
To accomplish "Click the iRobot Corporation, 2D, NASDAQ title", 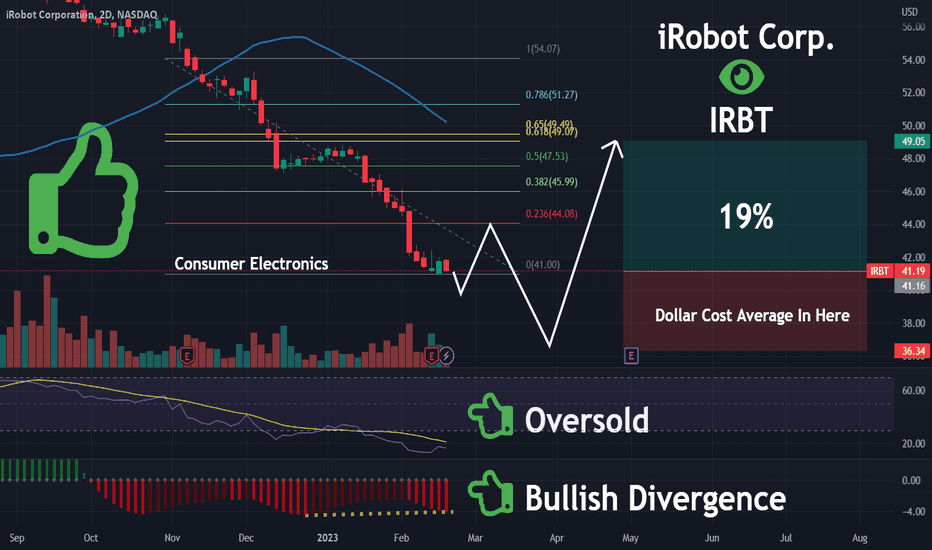I will coord(81,14).
